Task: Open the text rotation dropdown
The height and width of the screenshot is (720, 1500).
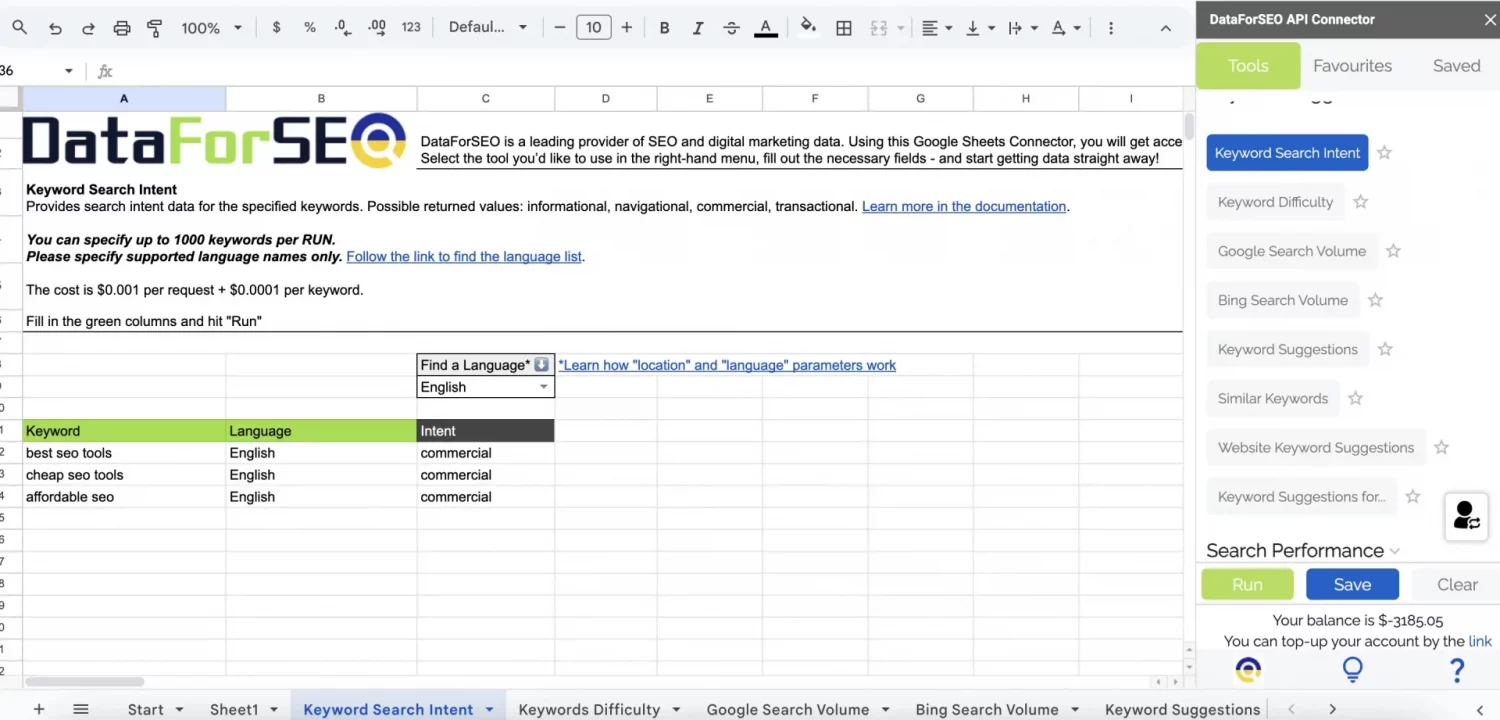Action: [1065, 28]
